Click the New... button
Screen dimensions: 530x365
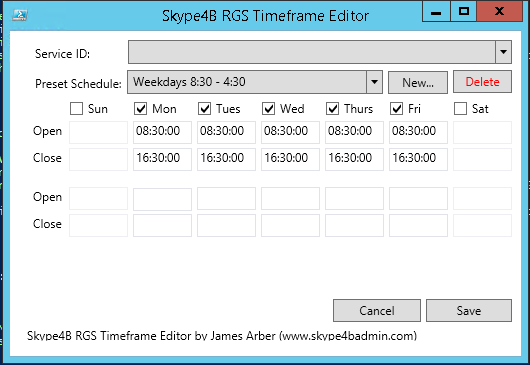418,82
